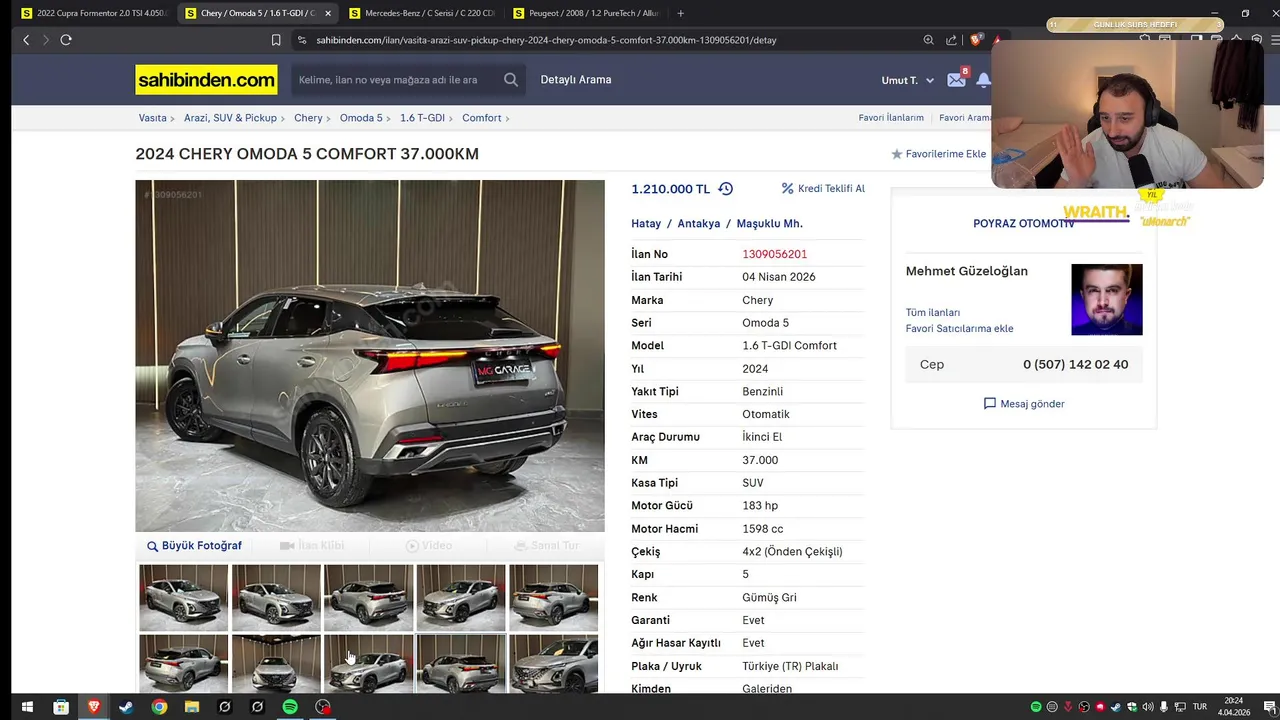The width and height of the screenshot is (1280, 720).
Task: Open Google Chrome from the taskbar
Action: point(159,707)
